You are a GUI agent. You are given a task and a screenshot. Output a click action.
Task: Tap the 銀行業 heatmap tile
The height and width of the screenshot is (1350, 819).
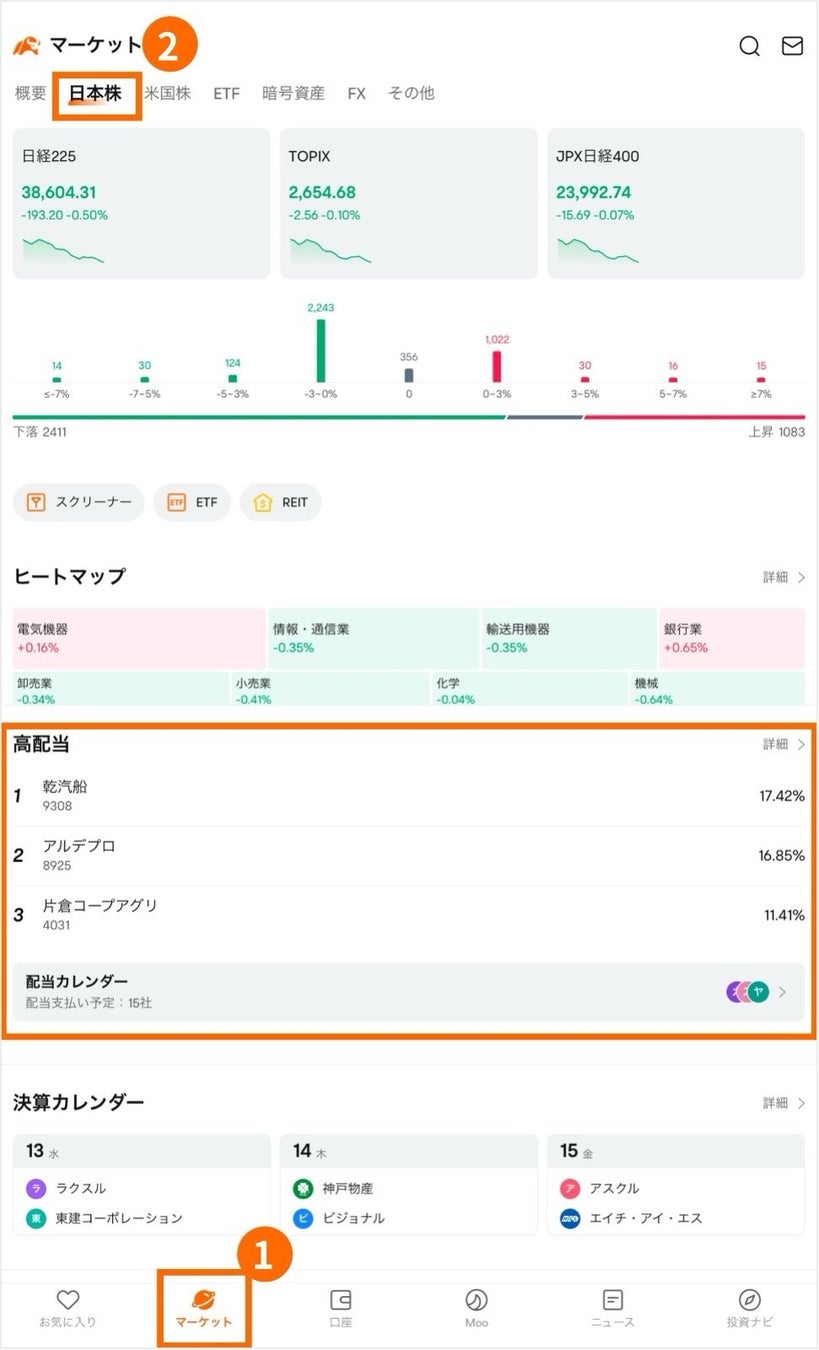(732, 638)
